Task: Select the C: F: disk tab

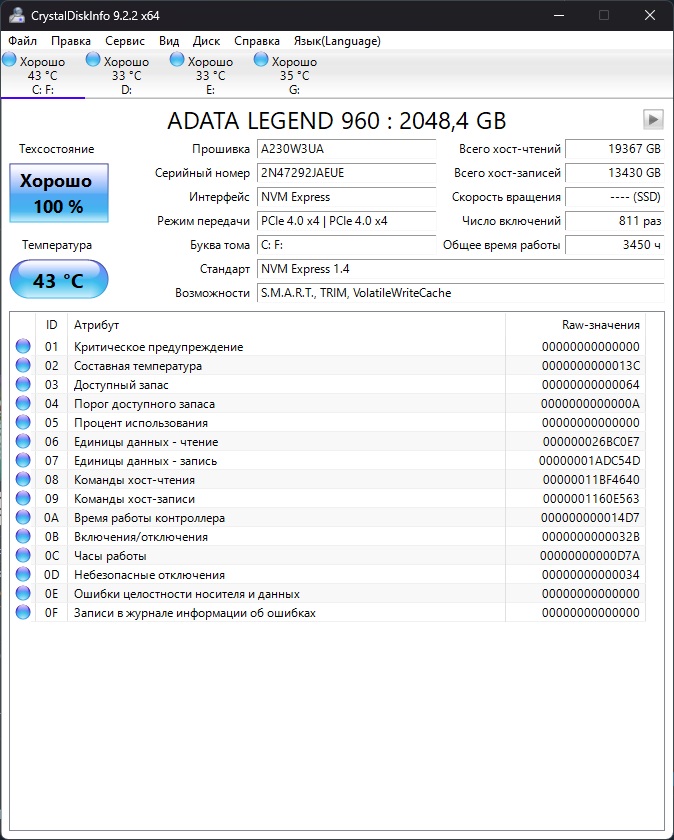Action: tap(43, 75)
